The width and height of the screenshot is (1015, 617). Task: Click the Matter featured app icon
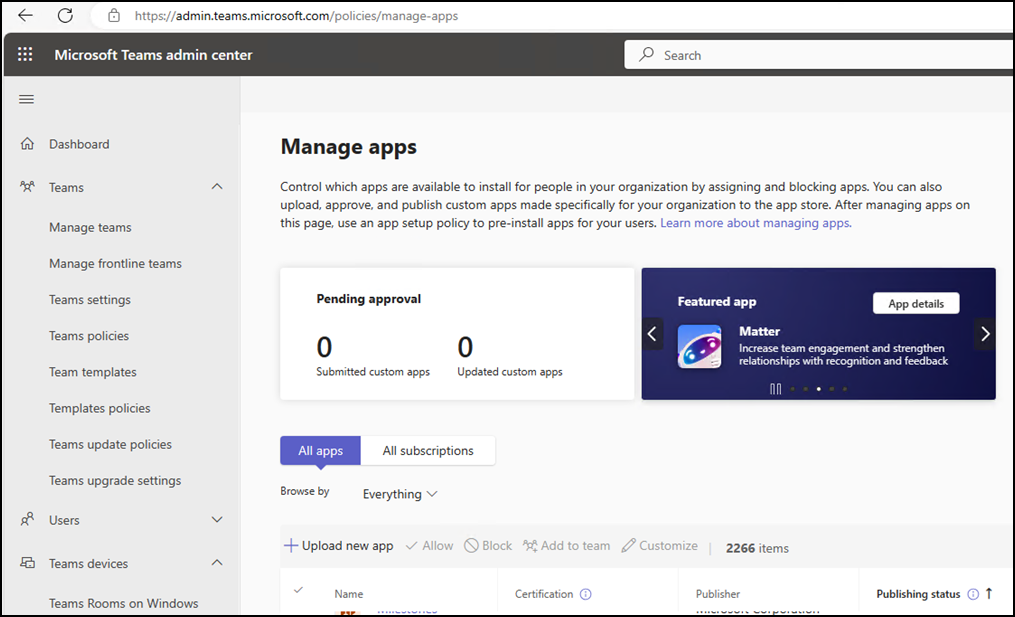[699, 346]
